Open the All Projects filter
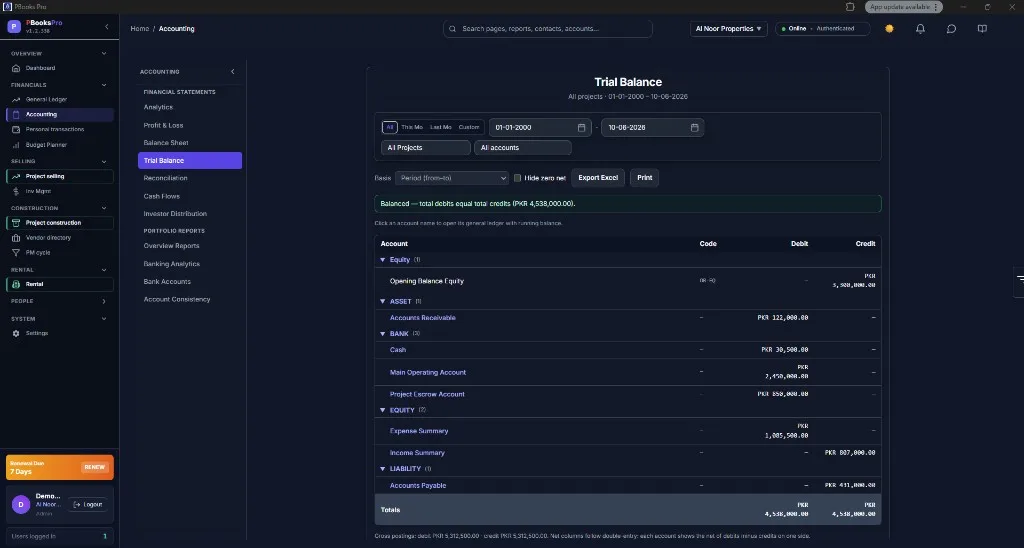The image size is (1024, 548). click(425, 148)
